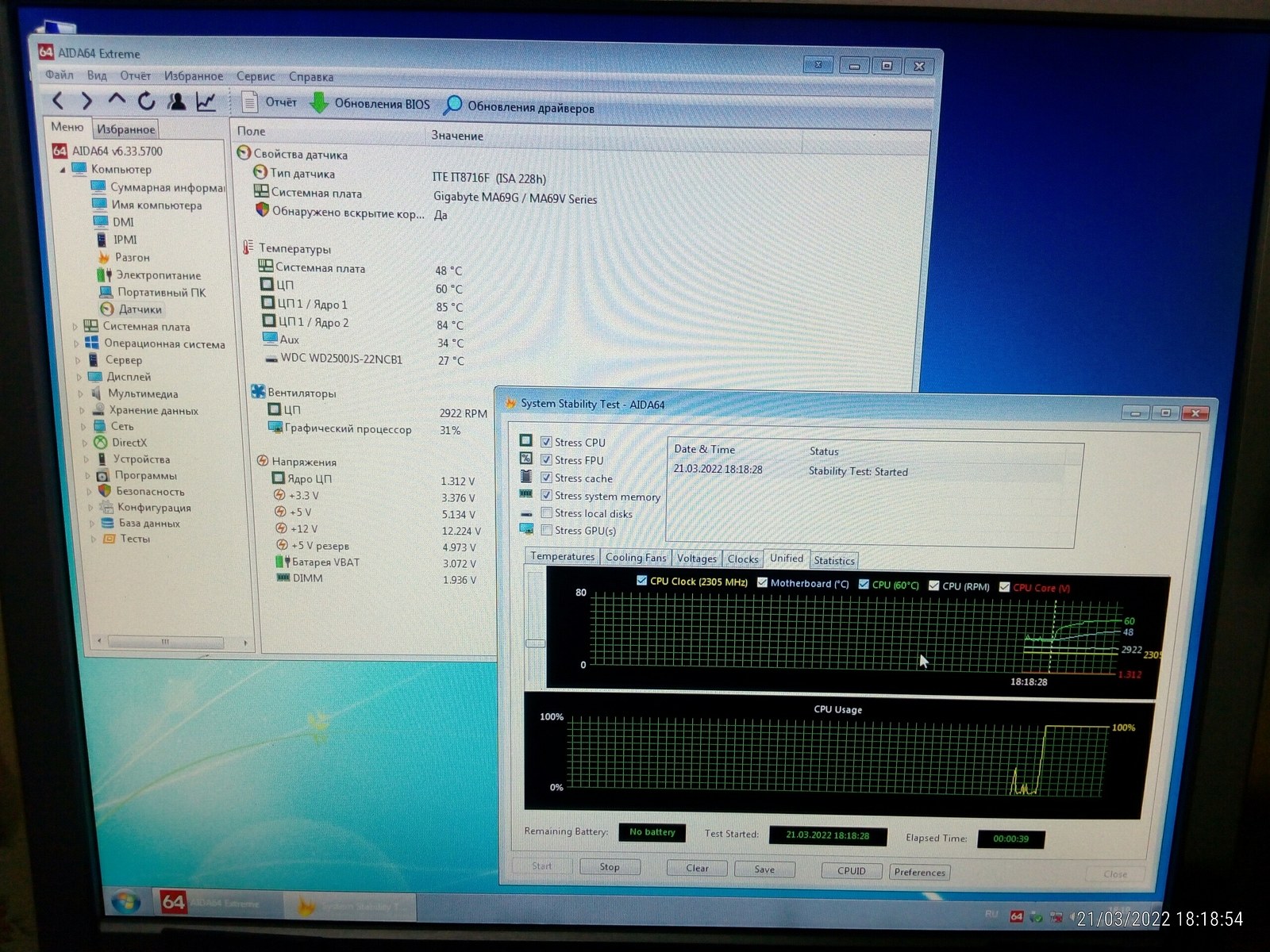Click the Устройства icon in tree

tap(102, 459)
